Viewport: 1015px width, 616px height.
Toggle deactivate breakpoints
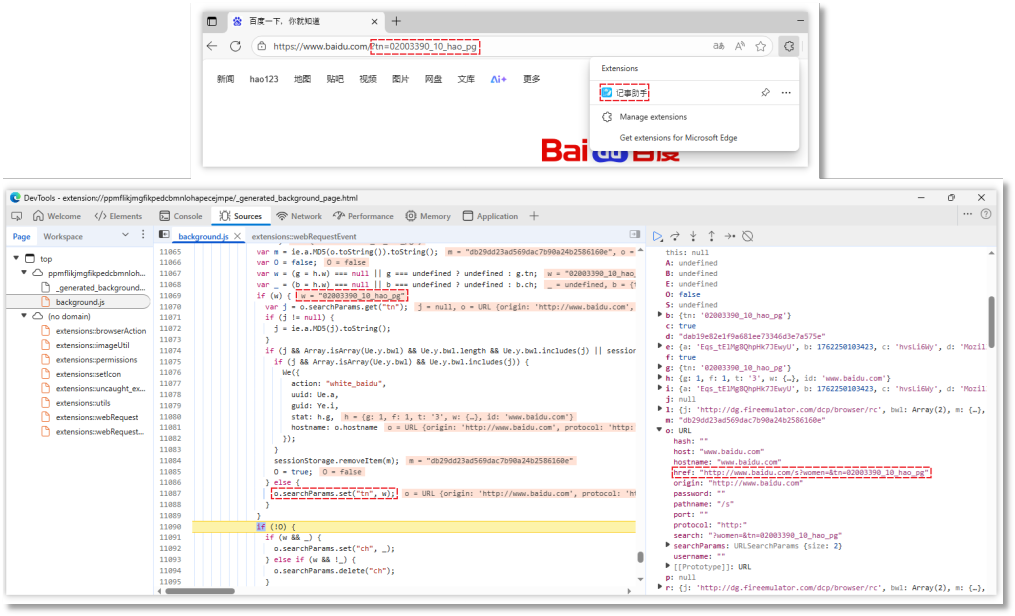[x=747, y=236]
